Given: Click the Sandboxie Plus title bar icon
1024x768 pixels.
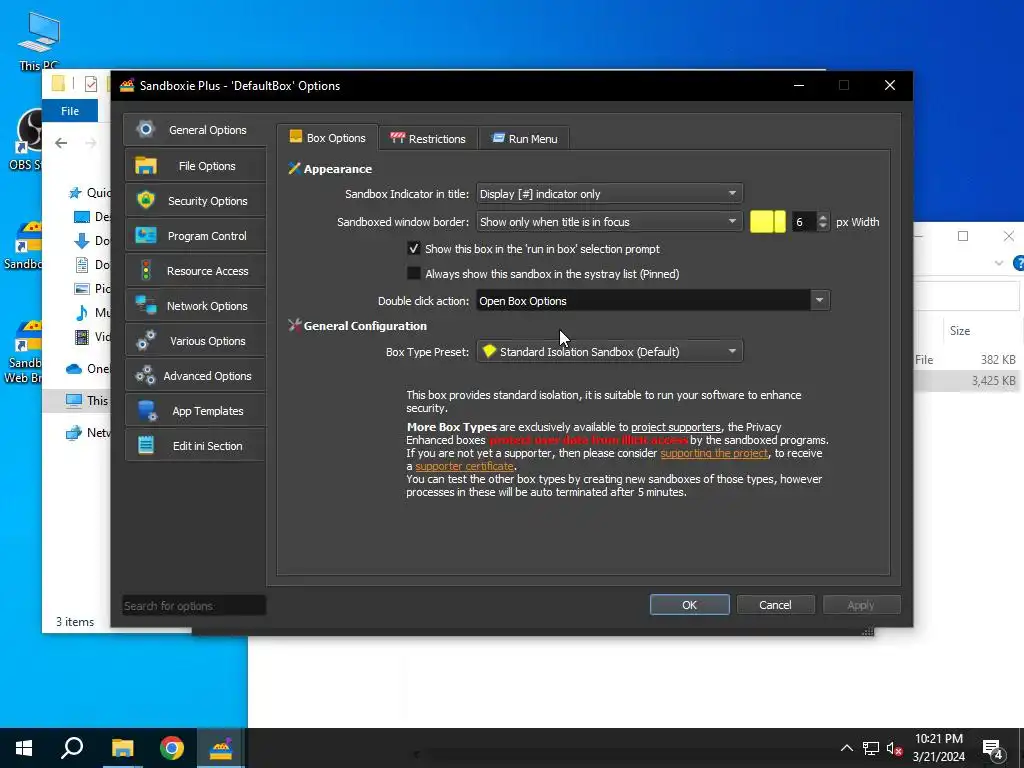Looking at the screenshot, I should tap(127, 86).
